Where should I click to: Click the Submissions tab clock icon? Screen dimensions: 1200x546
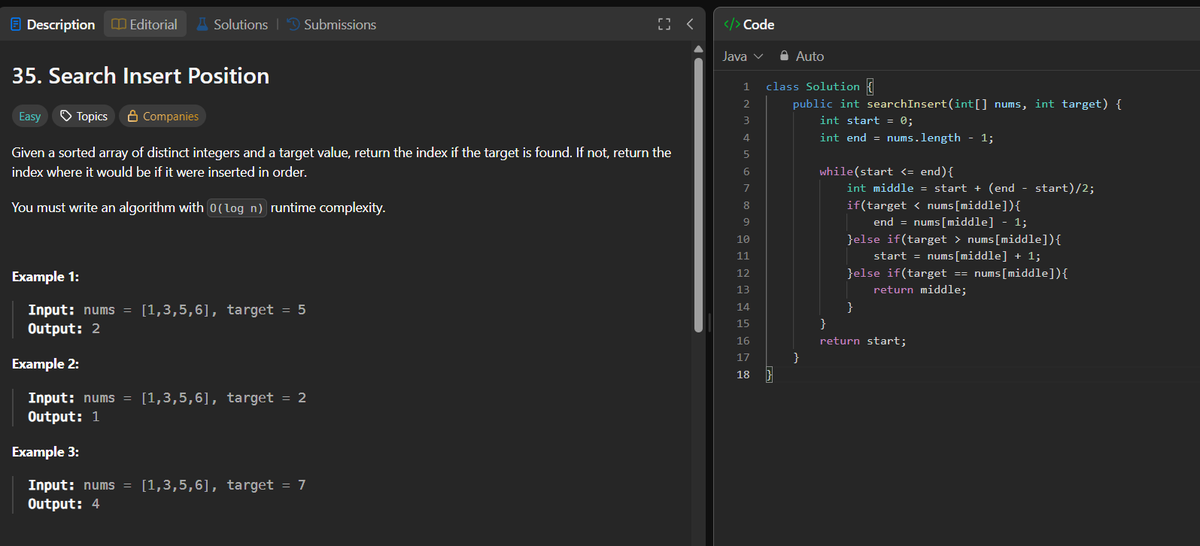click(293, 24)
